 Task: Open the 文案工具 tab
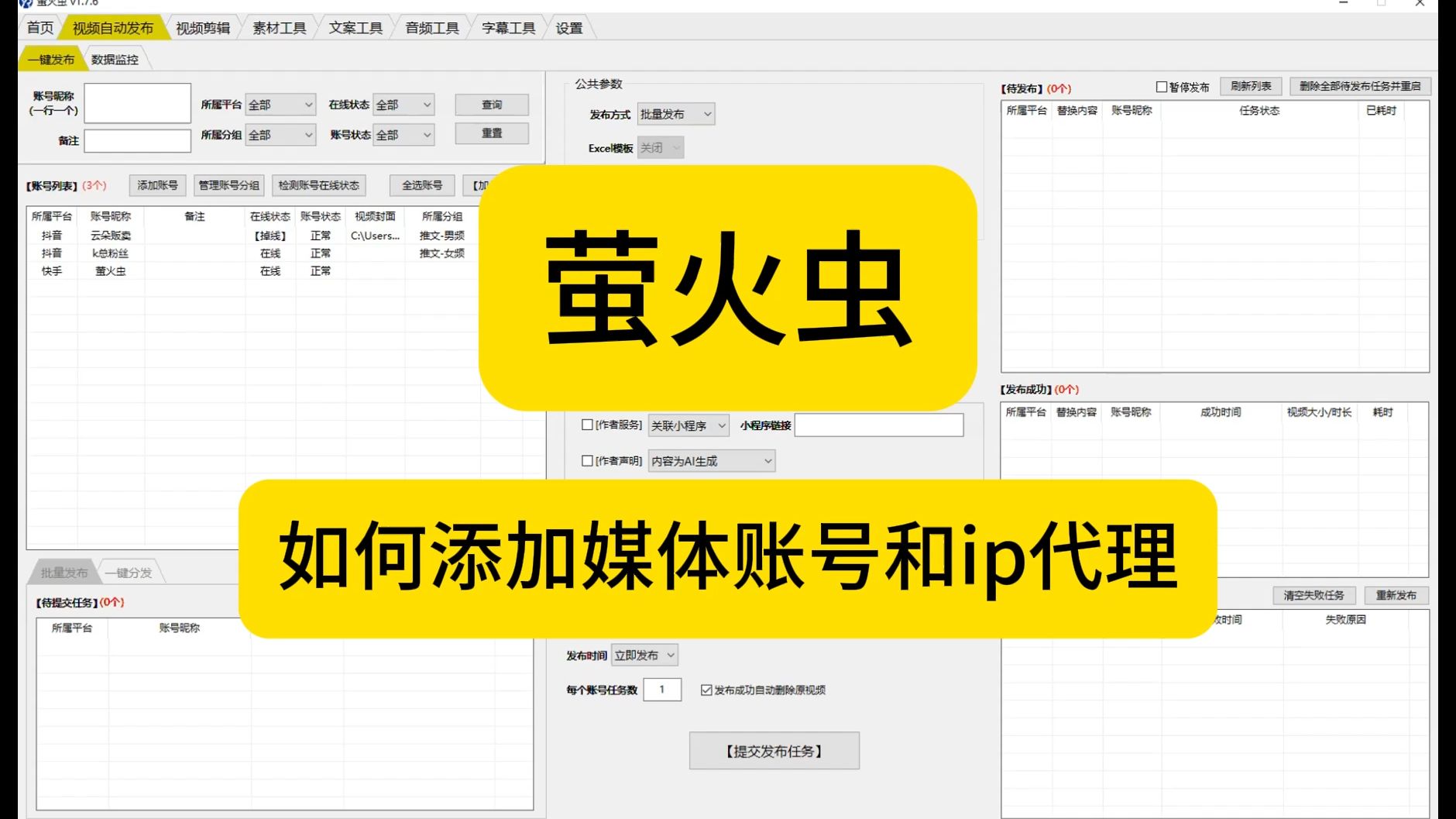[355, 28]
